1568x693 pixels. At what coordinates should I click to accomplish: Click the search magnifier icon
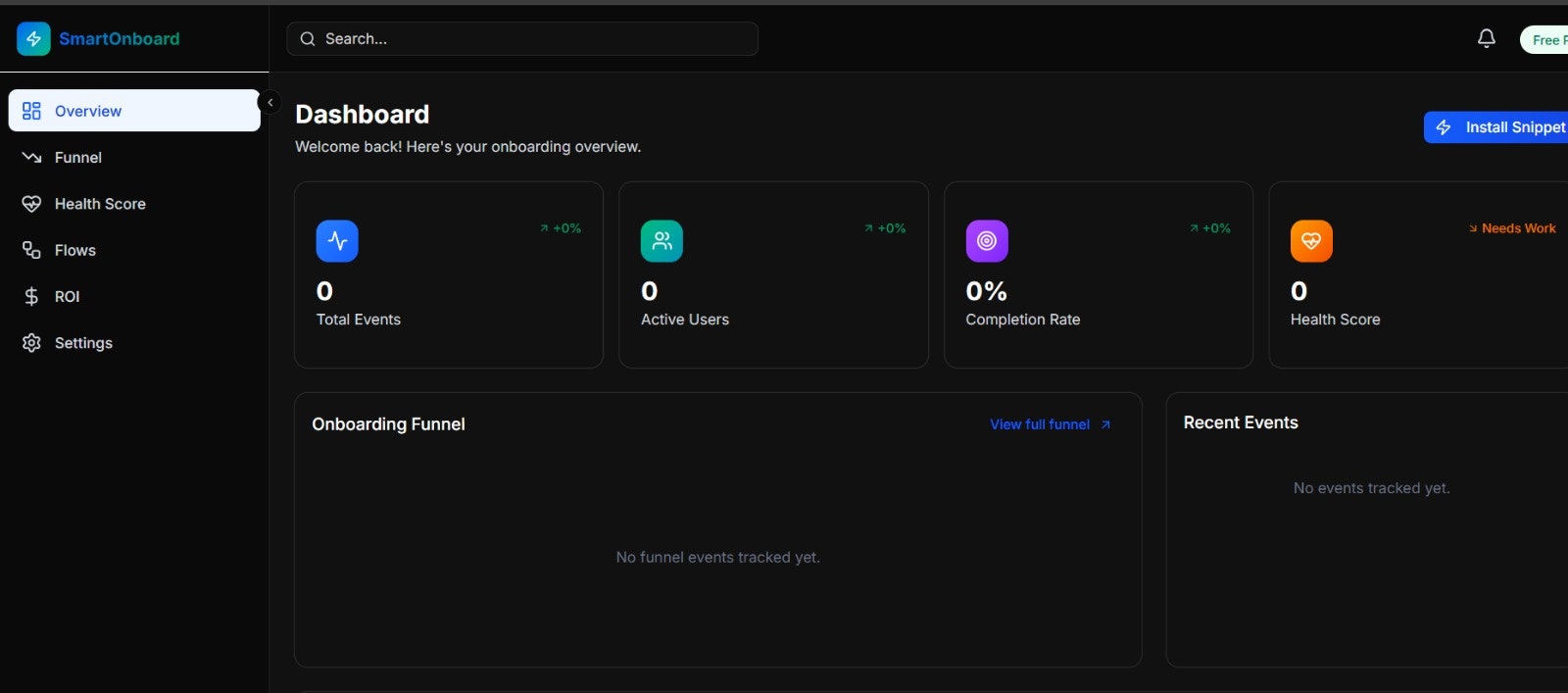[x=308, y=39]
